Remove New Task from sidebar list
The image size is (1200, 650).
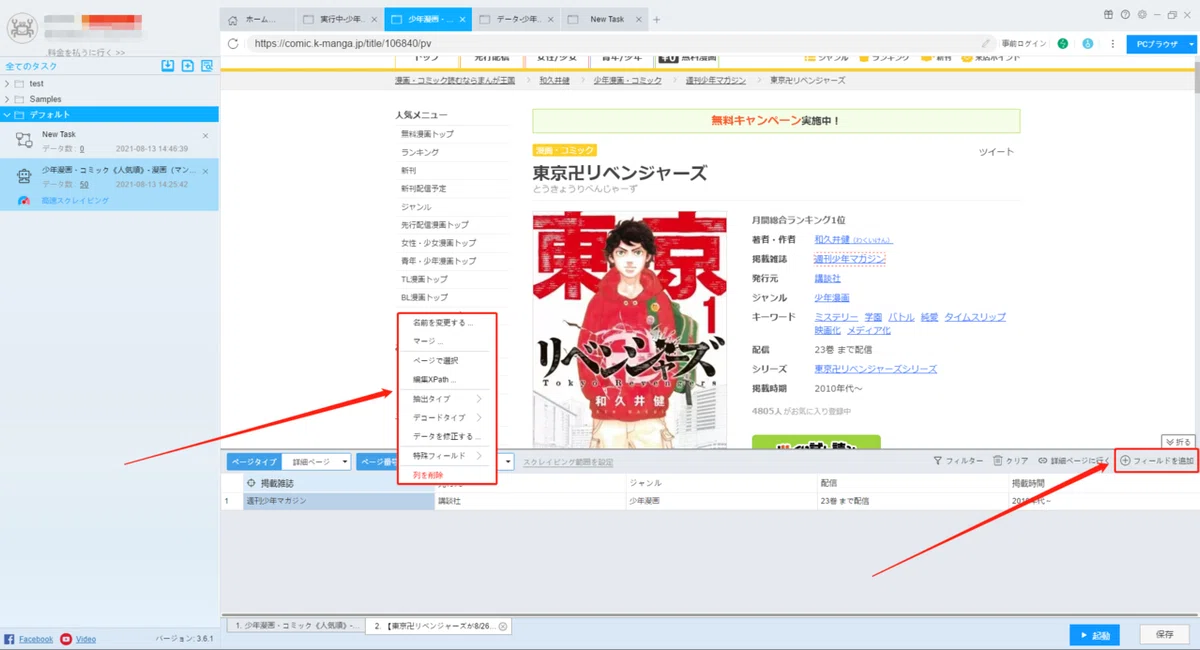[205, 135]
